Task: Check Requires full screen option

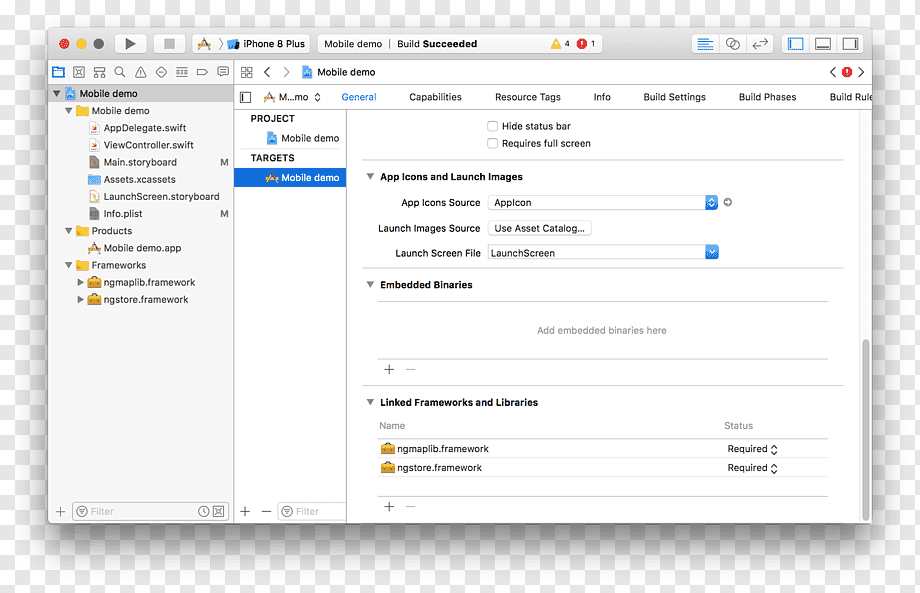Action: [492, 143]
